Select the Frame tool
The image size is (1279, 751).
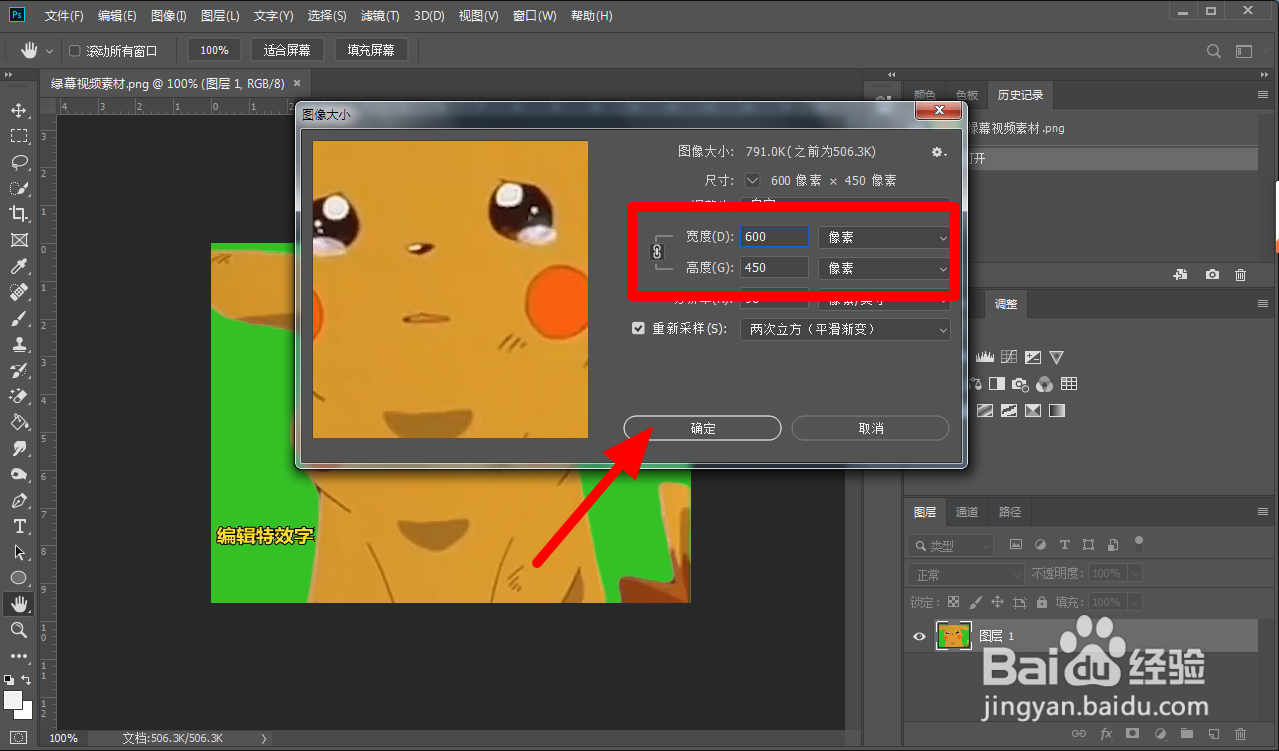[19, 240]
